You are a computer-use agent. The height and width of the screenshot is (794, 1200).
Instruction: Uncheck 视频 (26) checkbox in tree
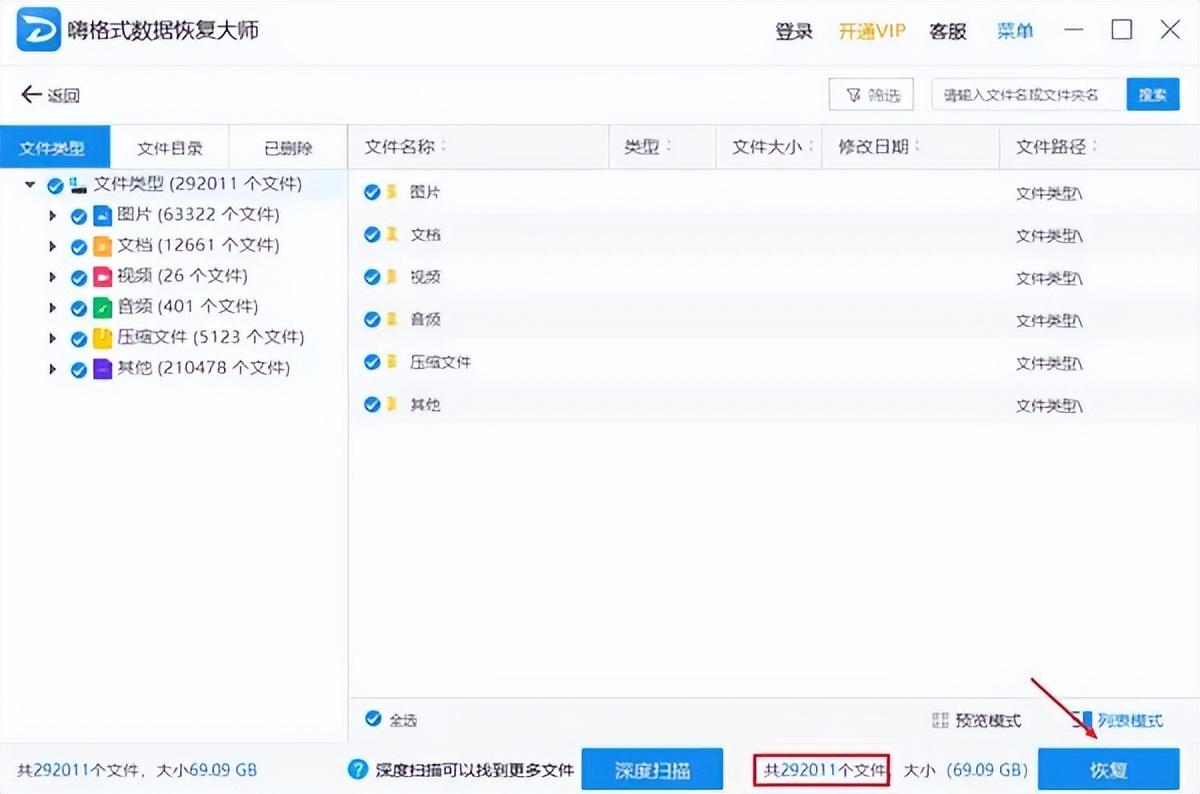click(x=79, y=278)
